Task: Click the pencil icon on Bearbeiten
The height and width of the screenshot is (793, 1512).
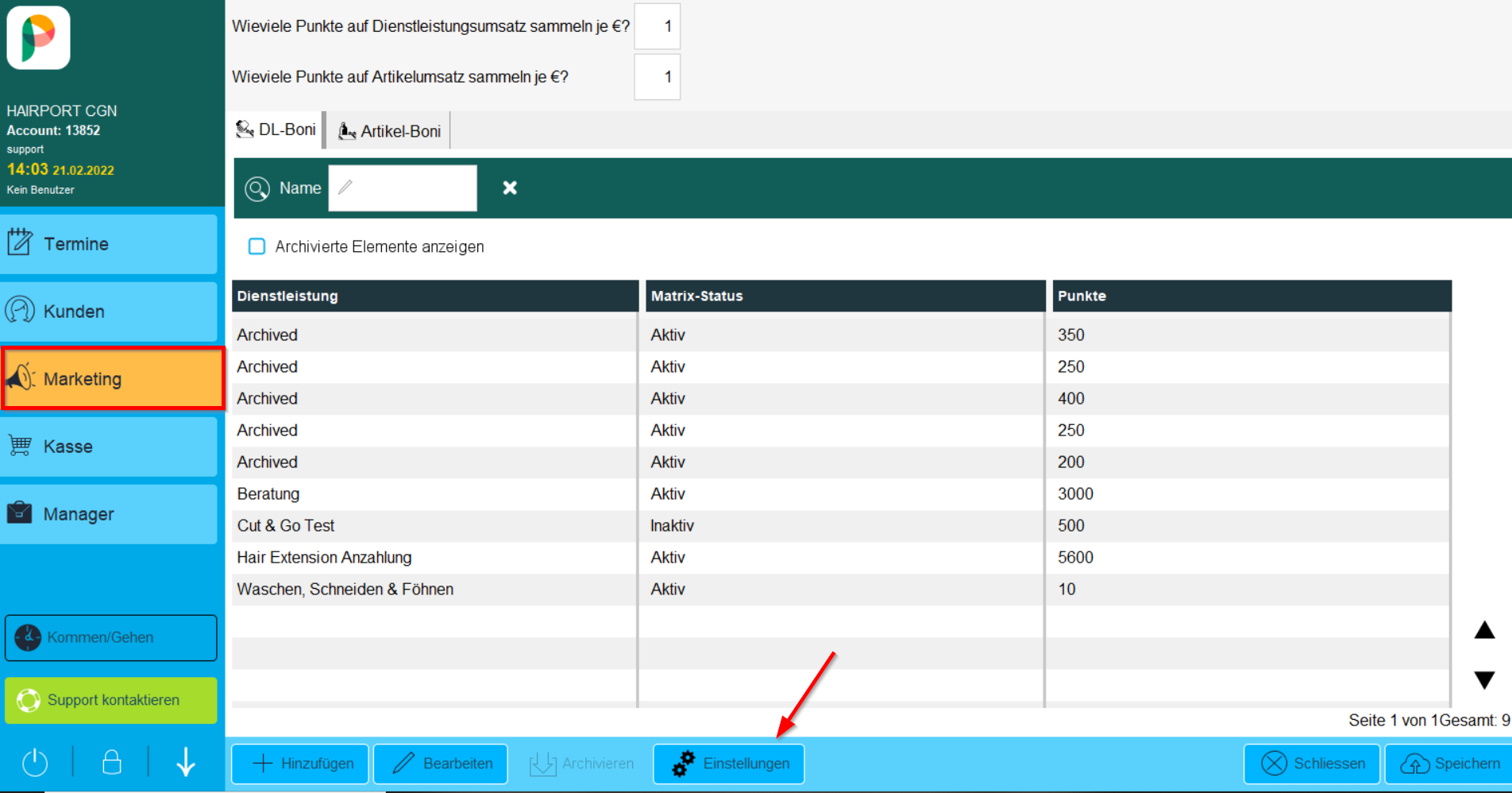Action: pyautogui.click(x=403, y=764)
